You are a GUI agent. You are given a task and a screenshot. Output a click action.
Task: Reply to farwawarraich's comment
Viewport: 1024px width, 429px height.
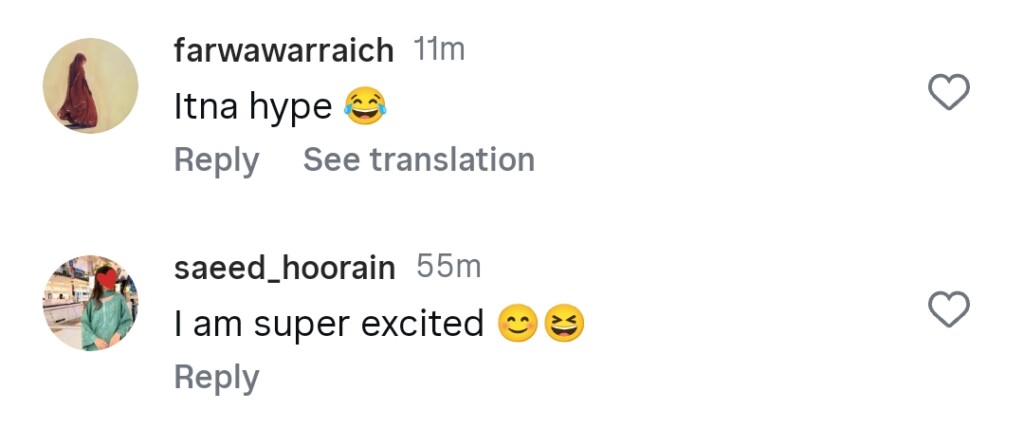216,160
